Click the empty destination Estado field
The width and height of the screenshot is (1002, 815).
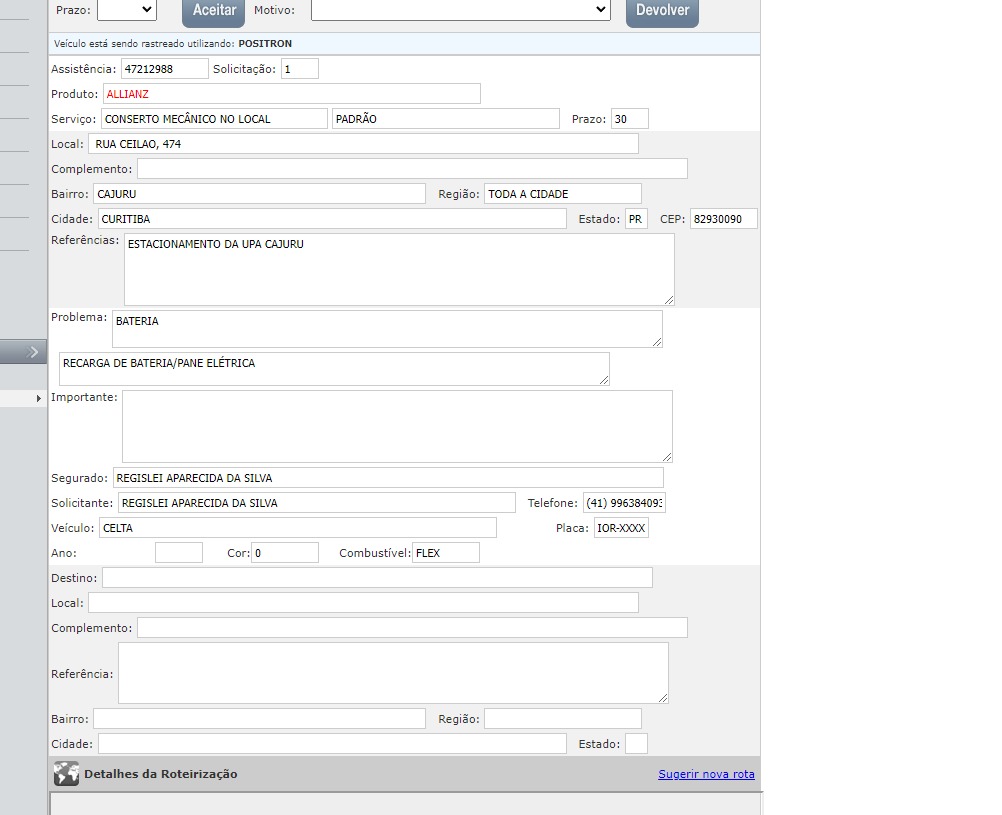coord(636,743)
